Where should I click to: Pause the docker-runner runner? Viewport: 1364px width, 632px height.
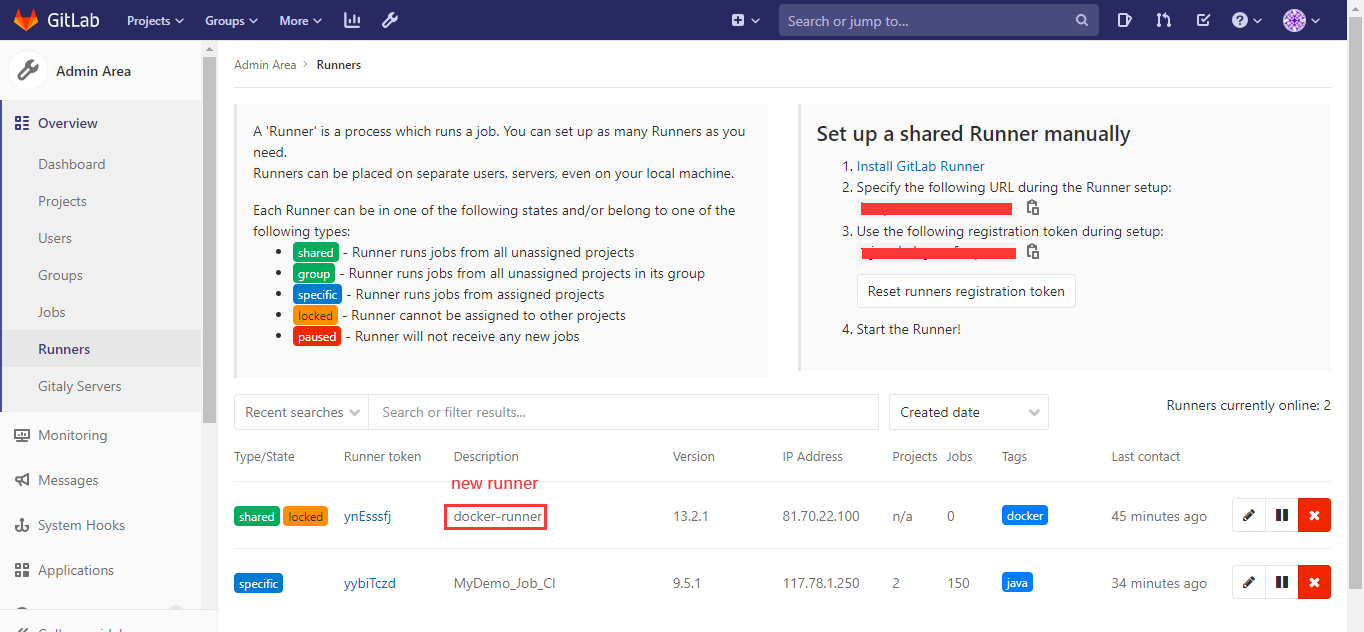1281,516
